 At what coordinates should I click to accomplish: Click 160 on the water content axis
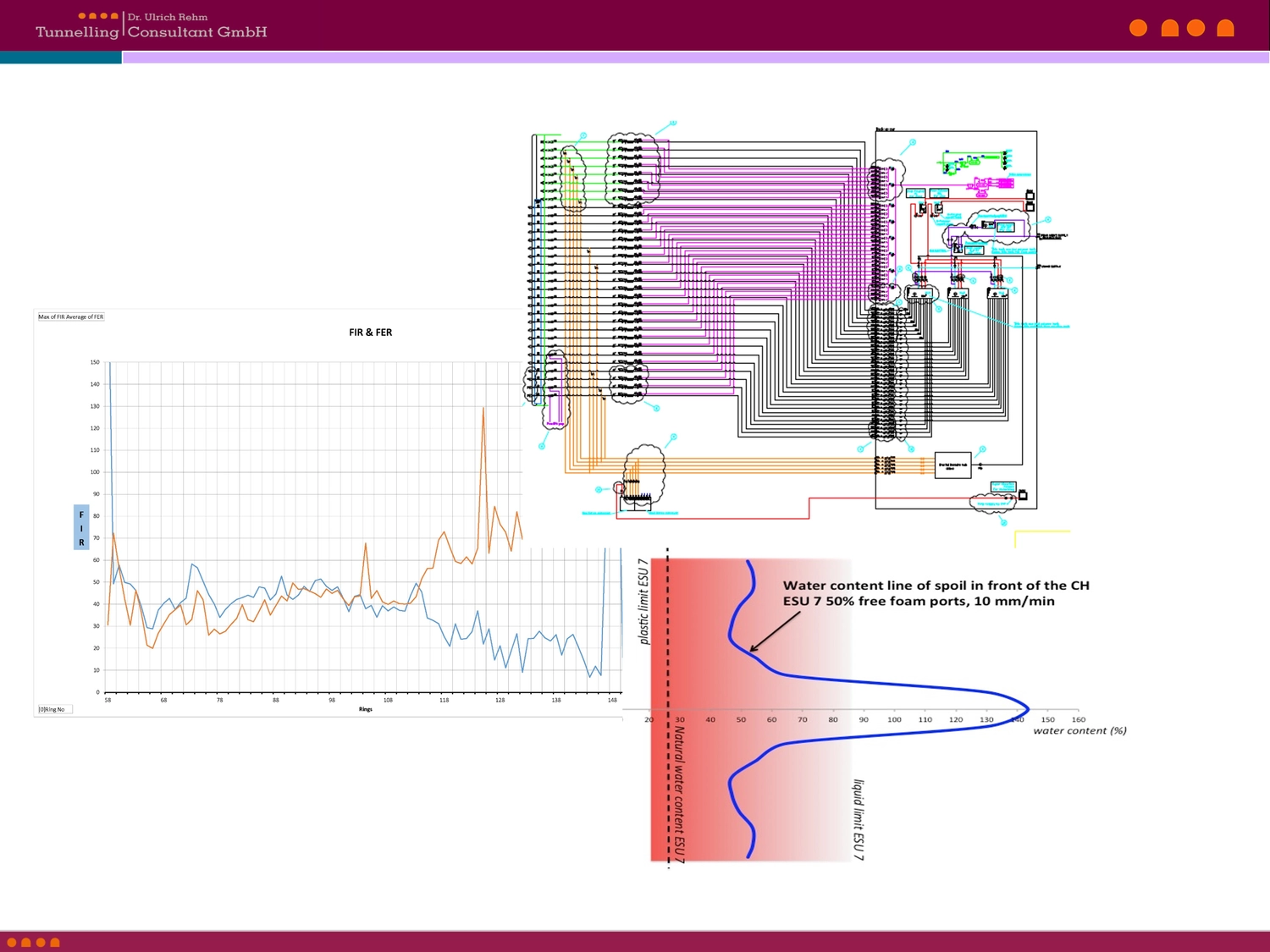[x=1079, y=720]
